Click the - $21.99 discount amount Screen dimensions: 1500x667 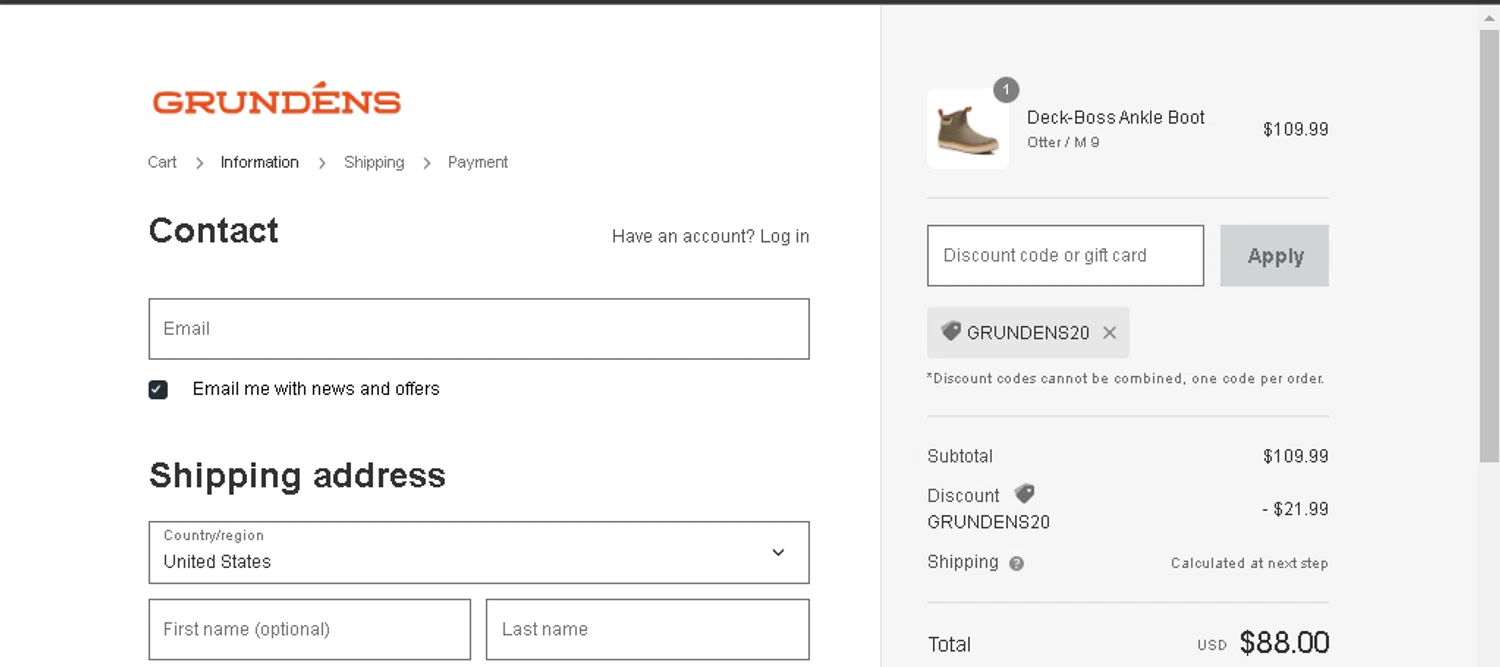pos(1295,509)
